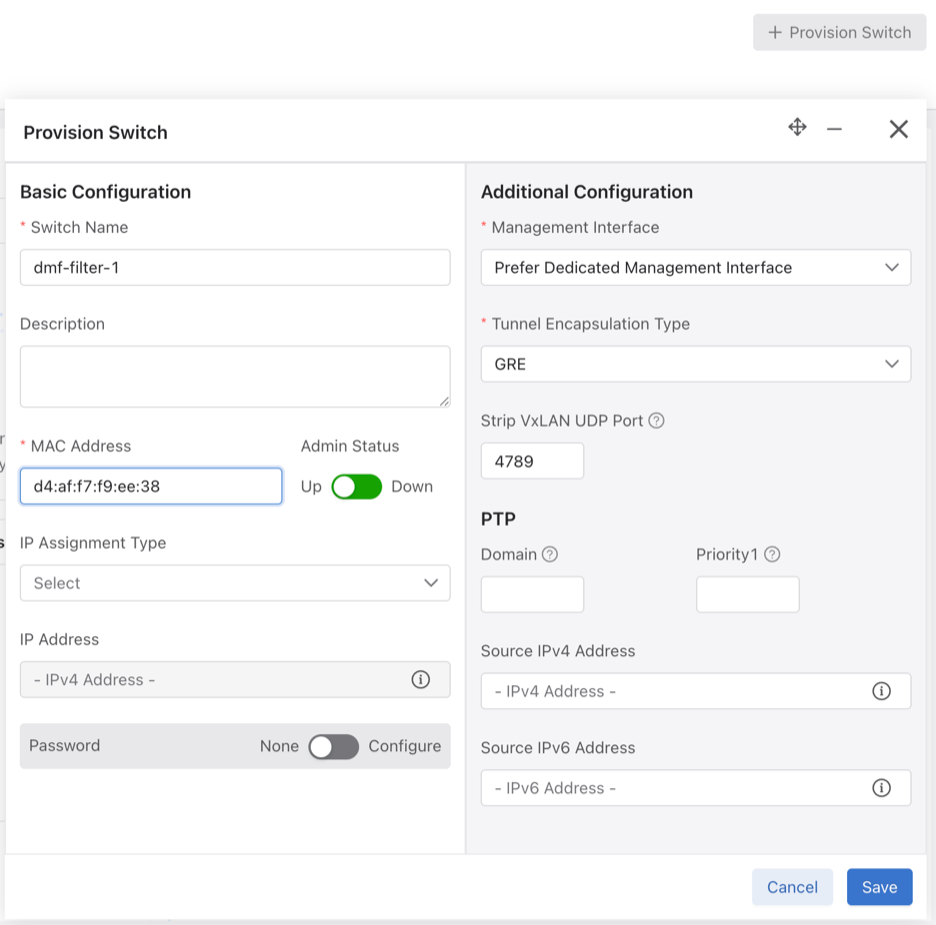
Task: Click the Priority1 help icon
Action: tap(774, 554)
